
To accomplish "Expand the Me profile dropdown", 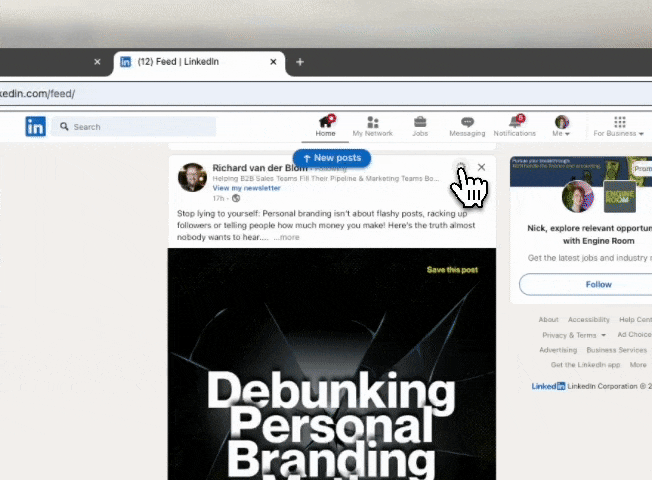I will pos(561,126).
